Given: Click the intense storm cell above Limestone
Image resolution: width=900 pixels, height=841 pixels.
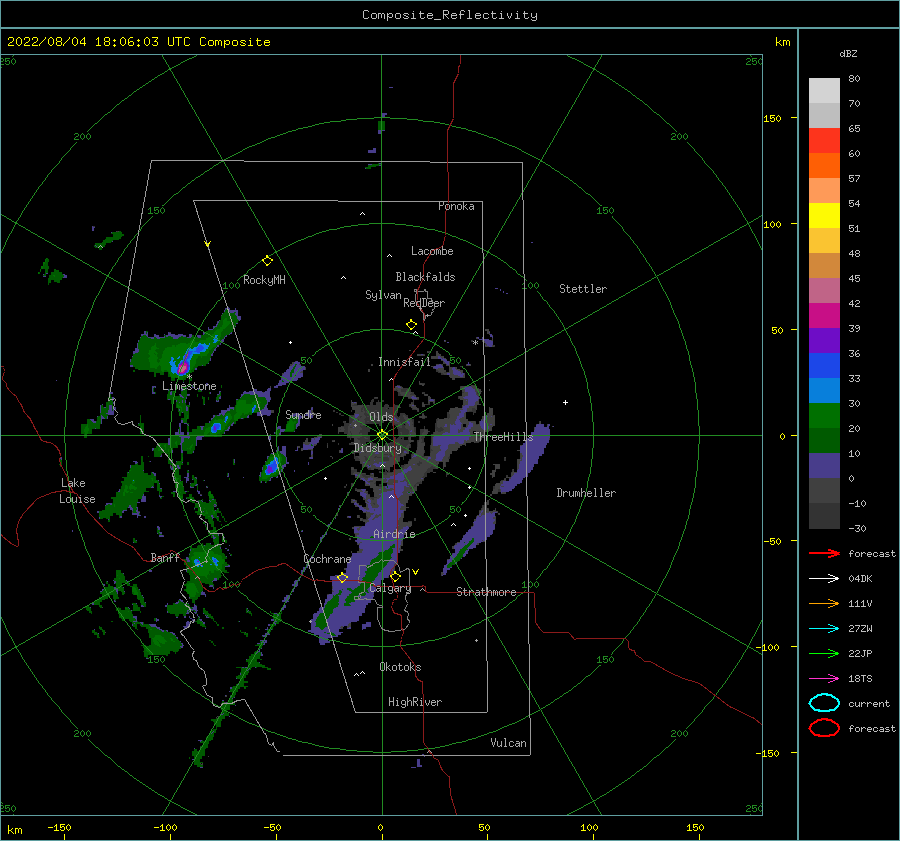Looking at the screenshot, I should [184, 367].
